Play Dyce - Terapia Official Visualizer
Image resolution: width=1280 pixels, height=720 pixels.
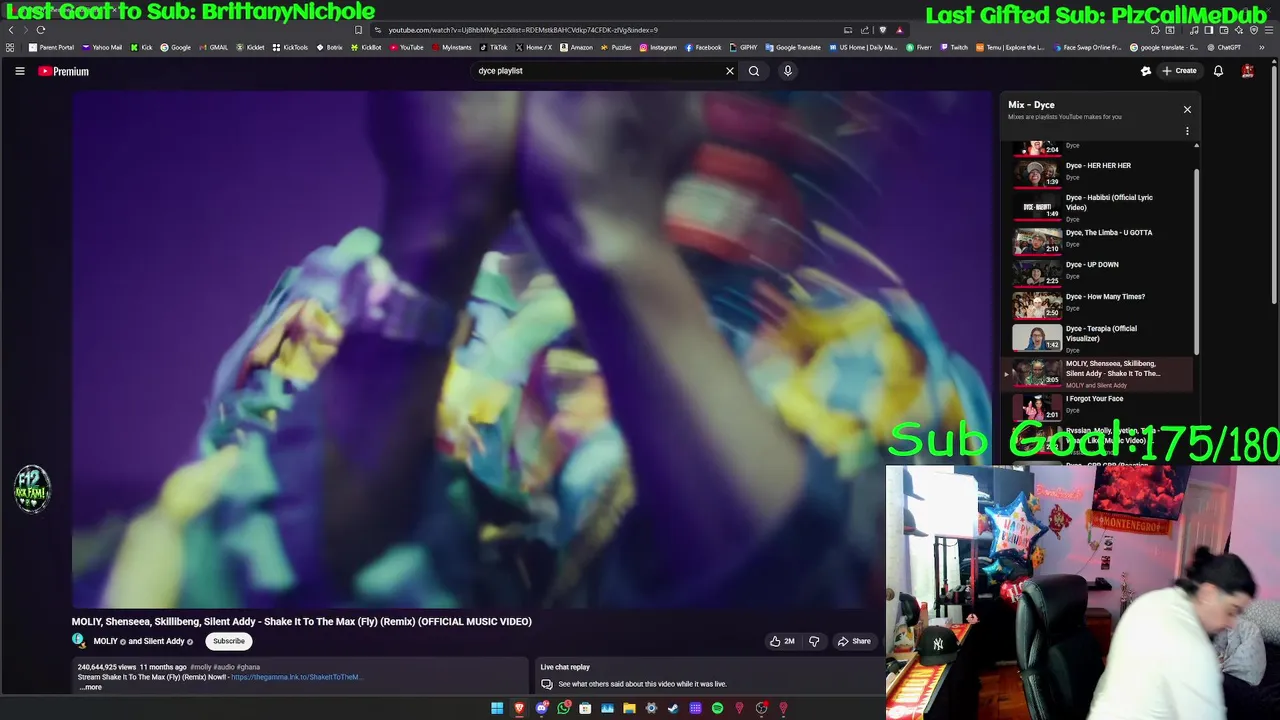(1098, 337)
